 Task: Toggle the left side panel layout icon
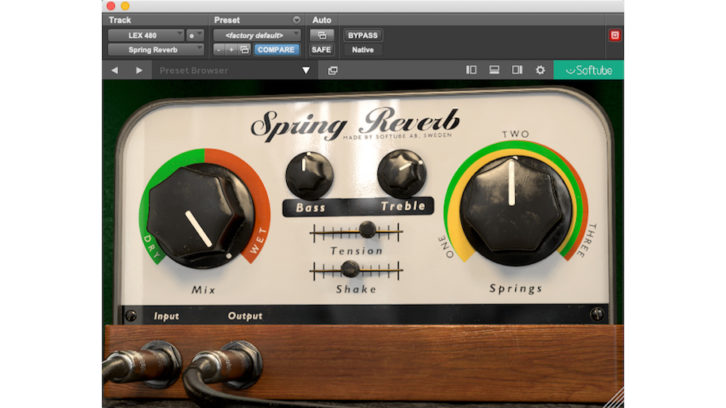(x=471, y=70)
